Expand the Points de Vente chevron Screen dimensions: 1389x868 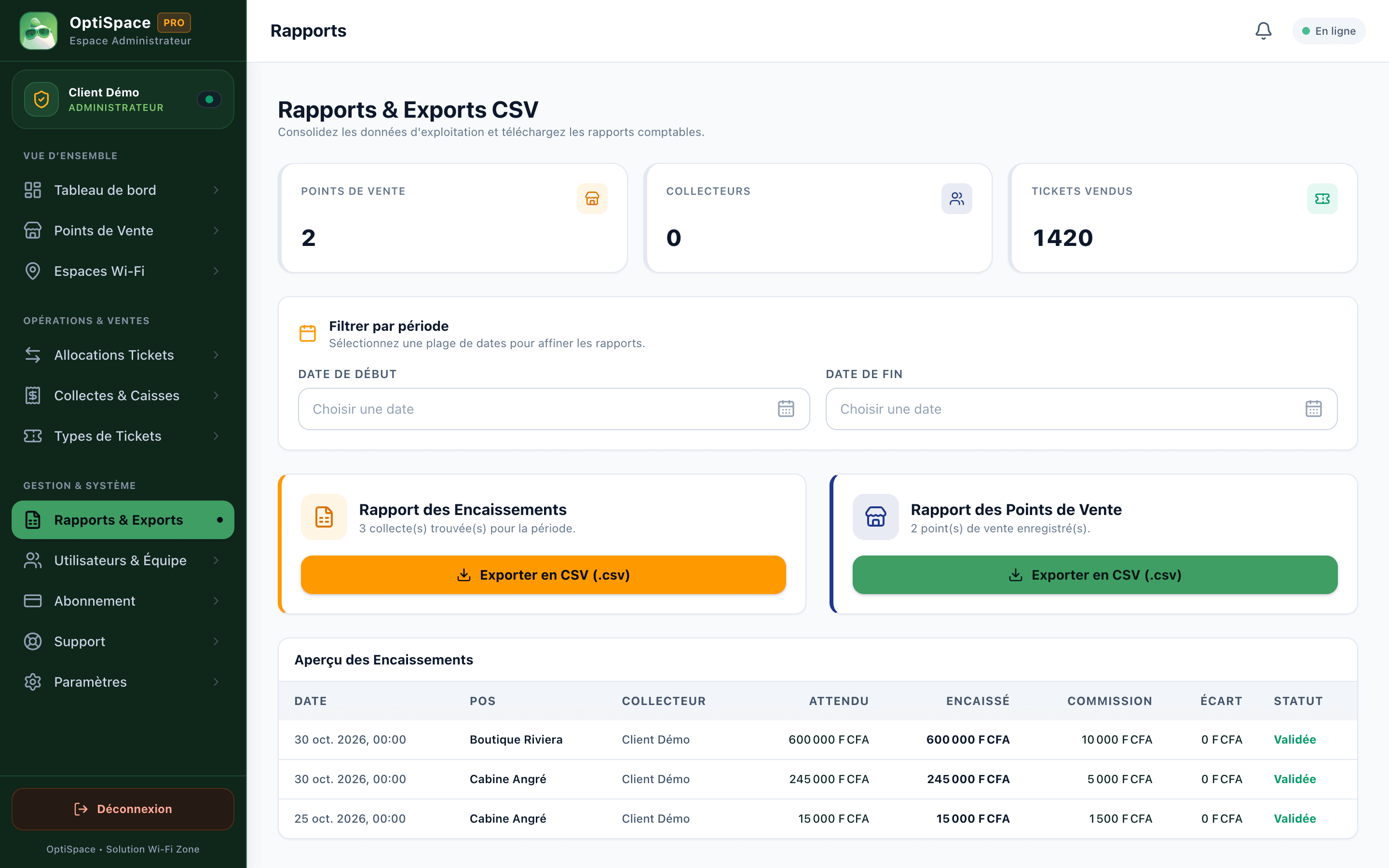pos(216,231)
